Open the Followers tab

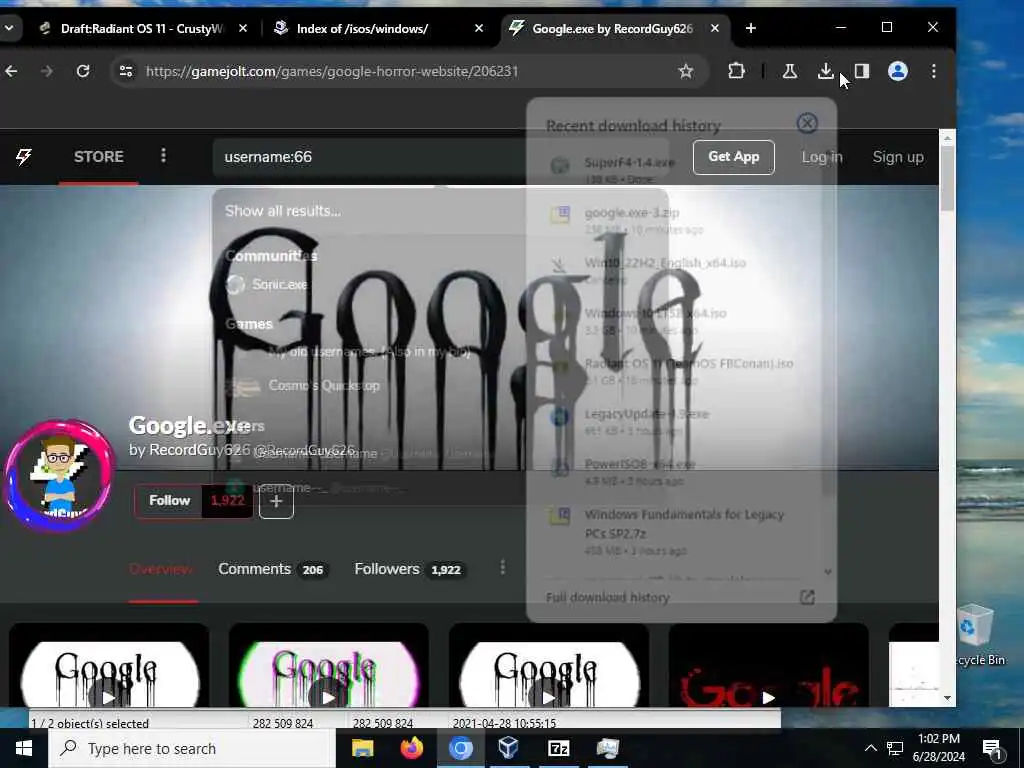coord(409,569)
